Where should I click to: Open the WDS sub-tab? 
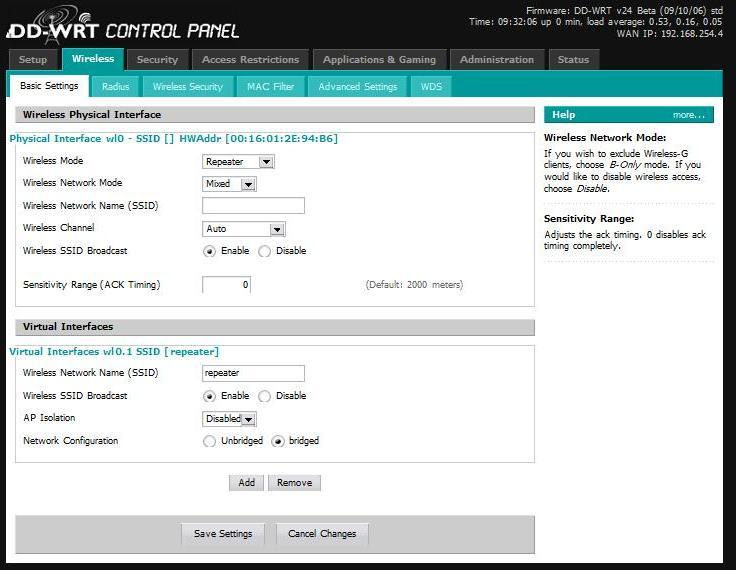431,87
